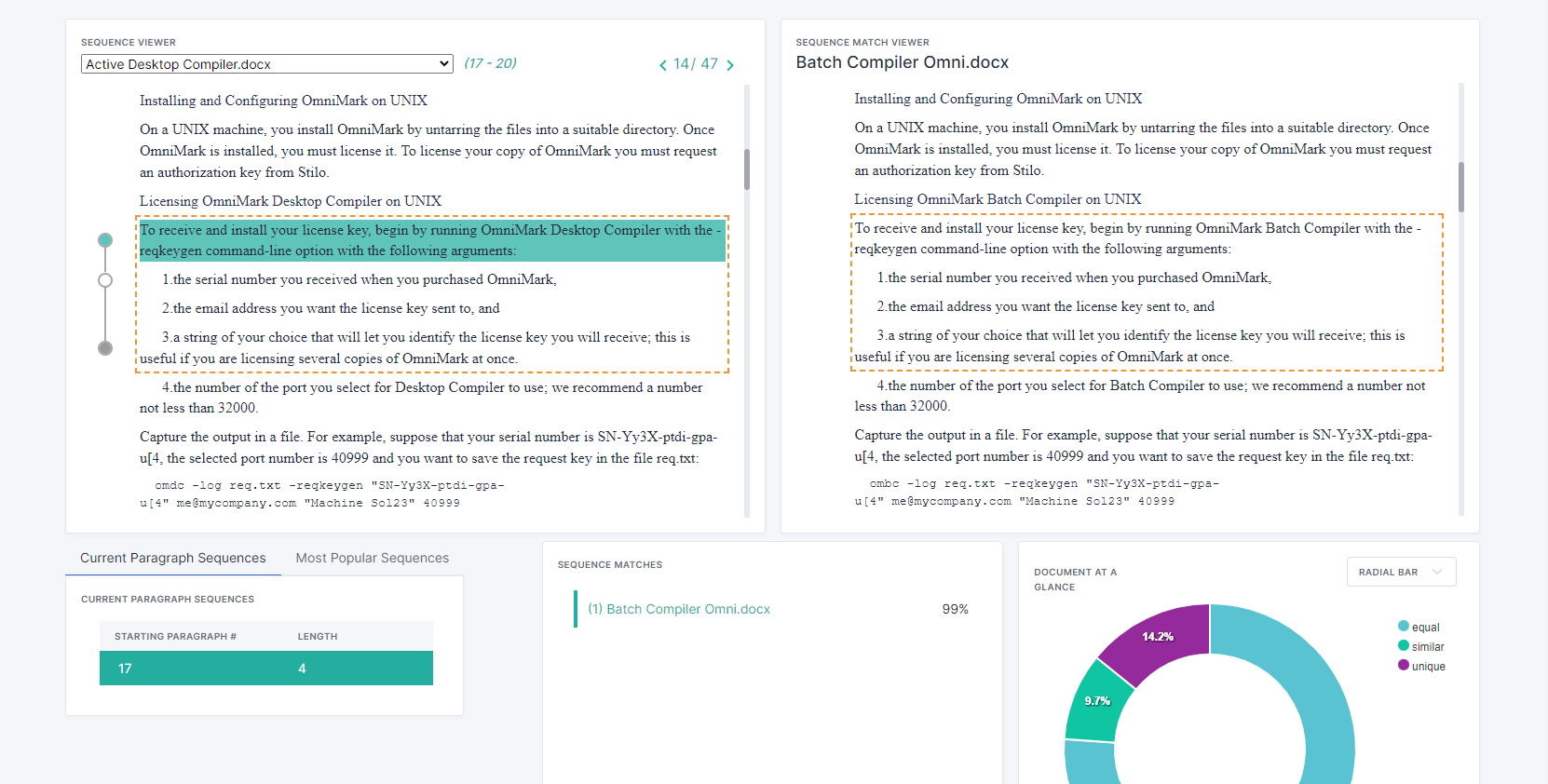Screen dimensions: 1548x784
Task: Click the STARTING PARAGRAPH # column header
Action: 175,637
